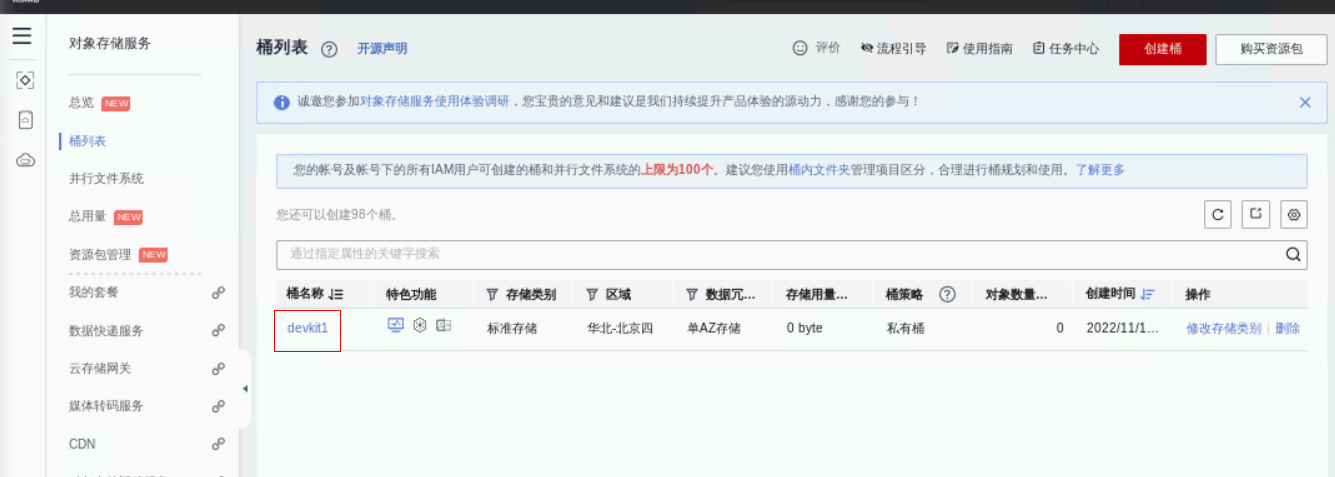Viewport: 1335px width, 477px height.
Task: Click the export list icon
Action: click(1256, 214)
